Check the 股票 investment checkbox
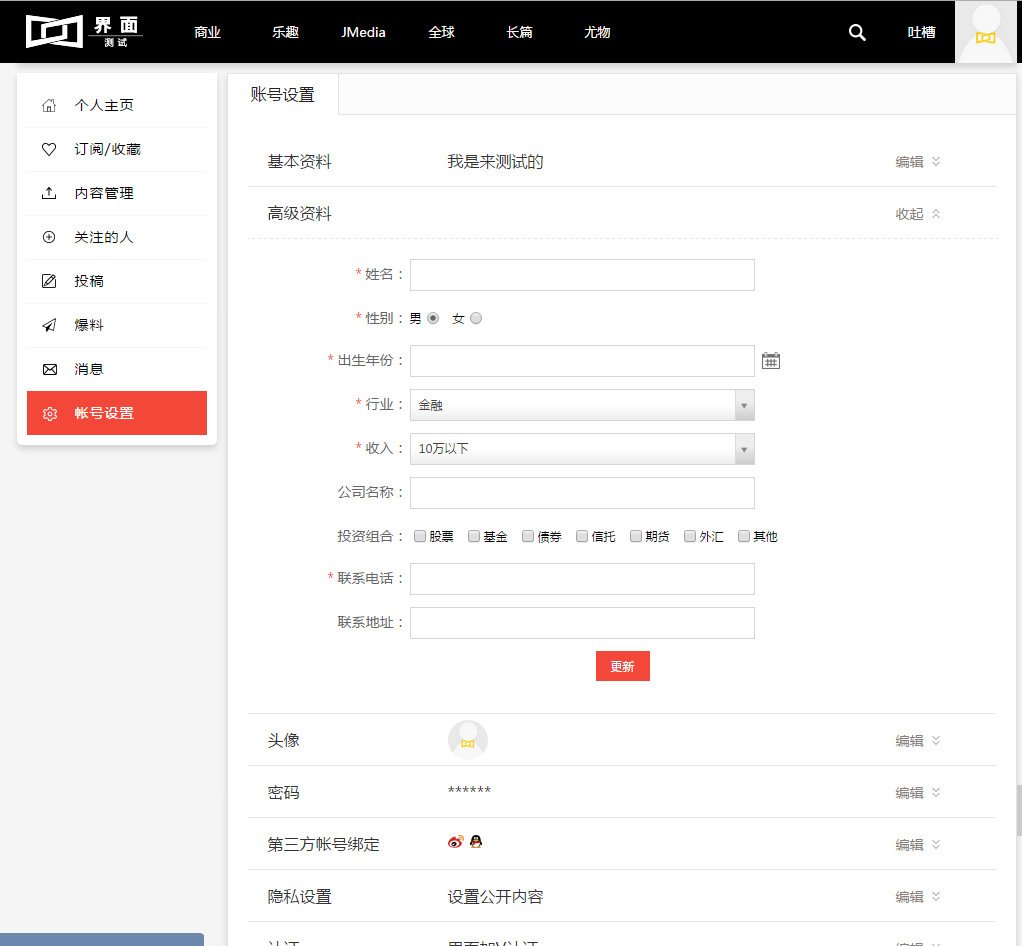The image size is (1022, 946). click(x=420, y=536)
